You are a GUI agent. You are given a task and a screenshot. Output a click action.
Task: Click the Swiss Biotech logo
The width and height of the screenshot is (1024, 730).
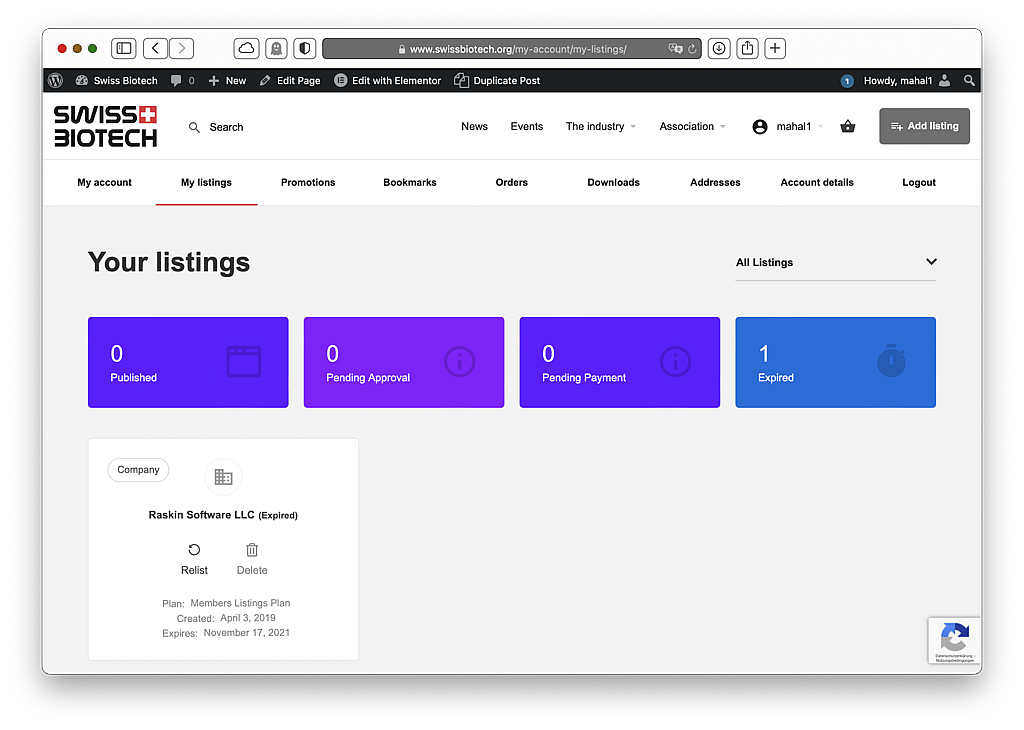106,127
